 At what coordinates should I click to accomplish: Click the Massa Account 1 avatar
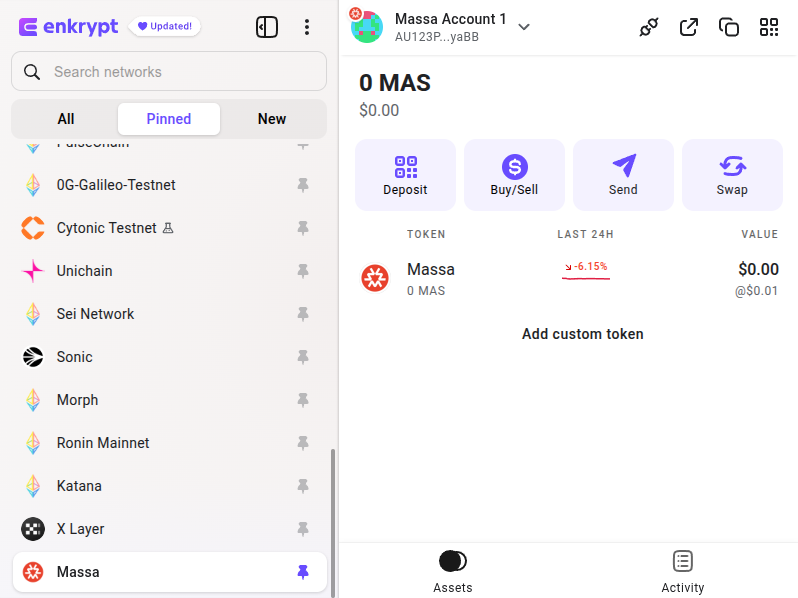pos(366,26)
